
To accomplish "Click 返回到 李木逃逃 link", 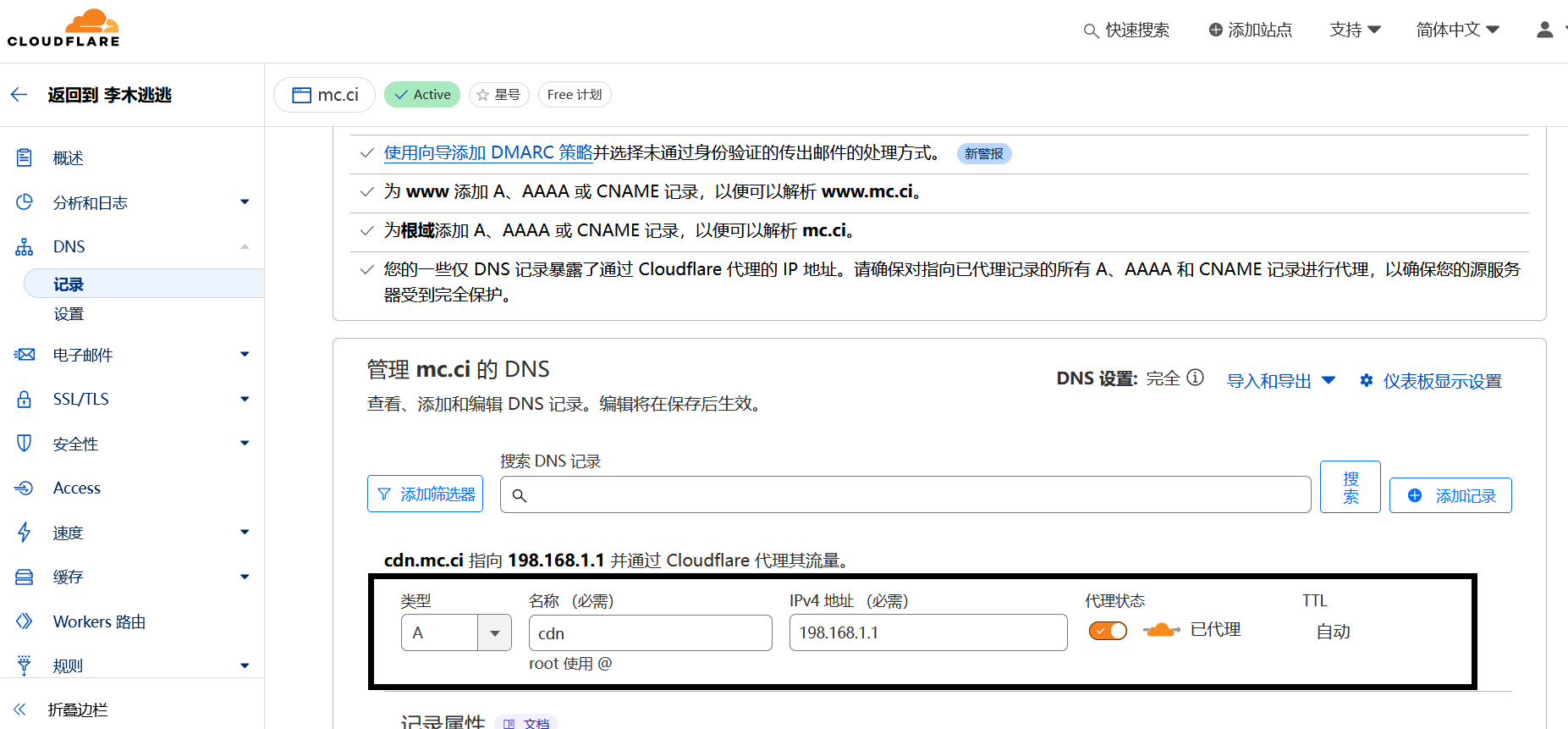I will point(109,95).
